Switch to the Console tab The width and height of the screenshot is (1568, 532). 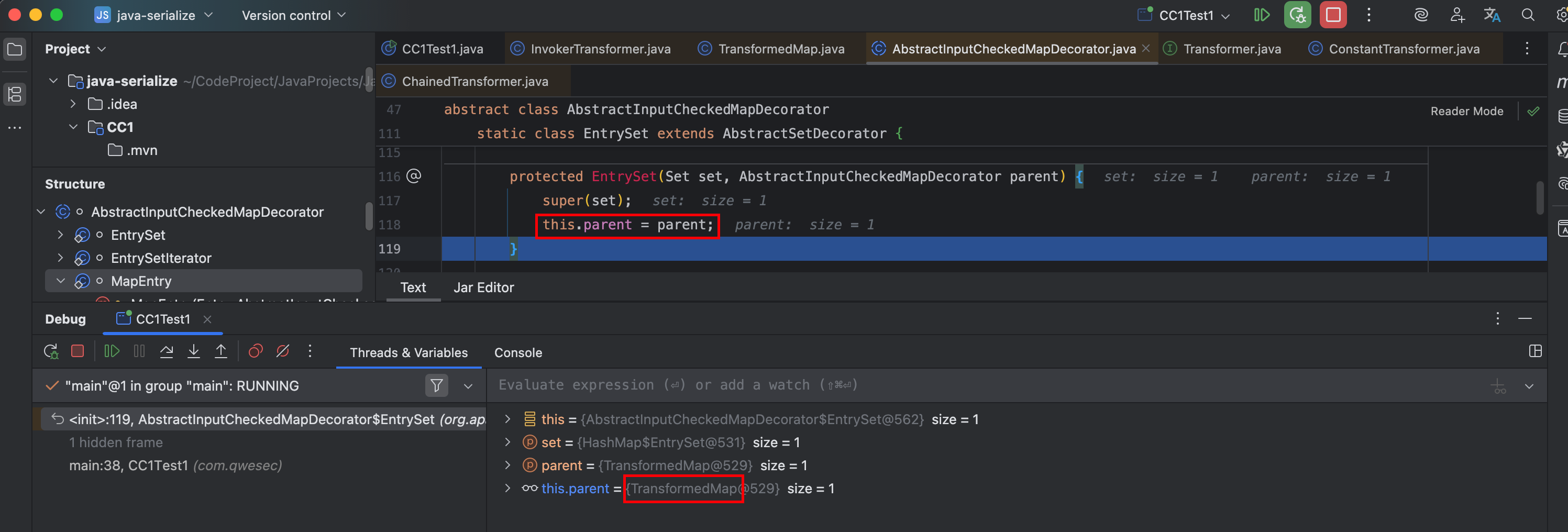pyautogui.click(x=517, y=352)
